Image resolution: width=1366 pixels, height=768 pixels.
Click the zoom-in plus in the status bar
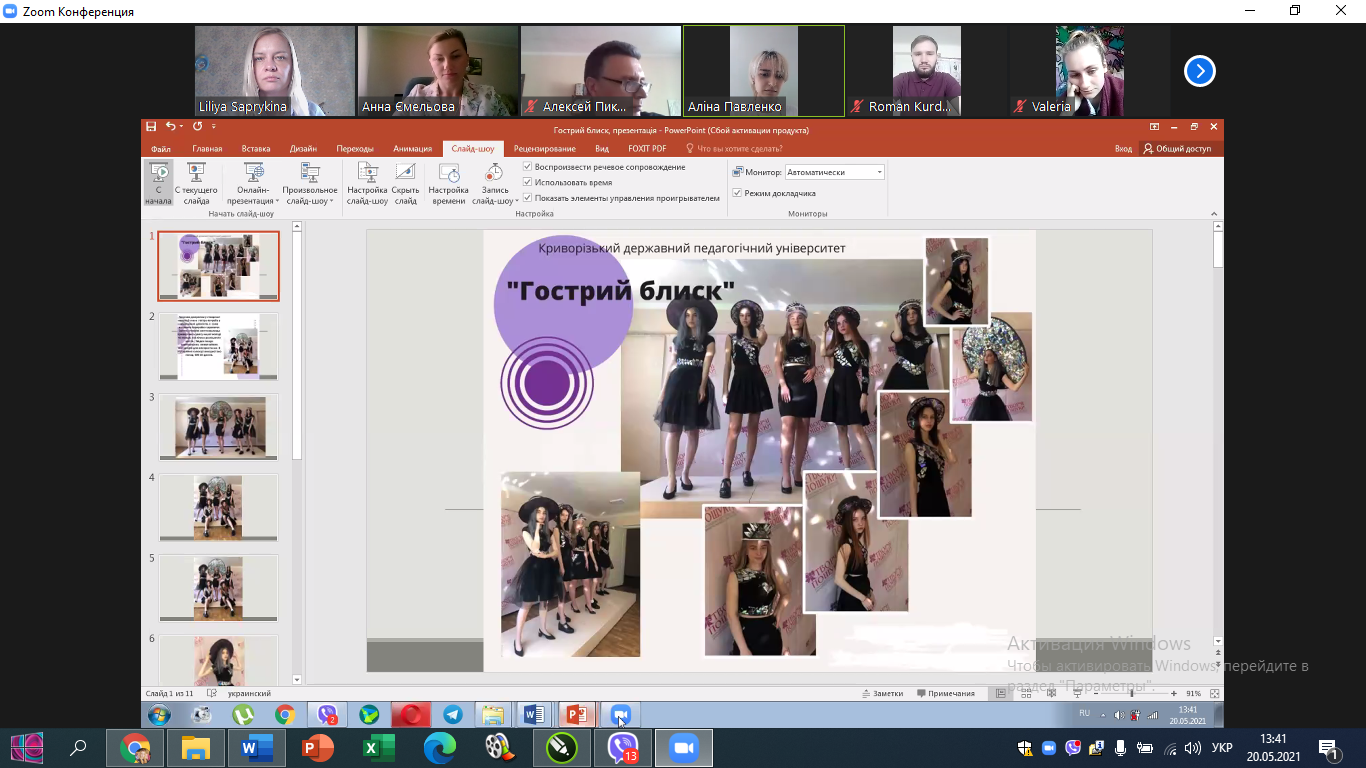[x=1174, y=693]
